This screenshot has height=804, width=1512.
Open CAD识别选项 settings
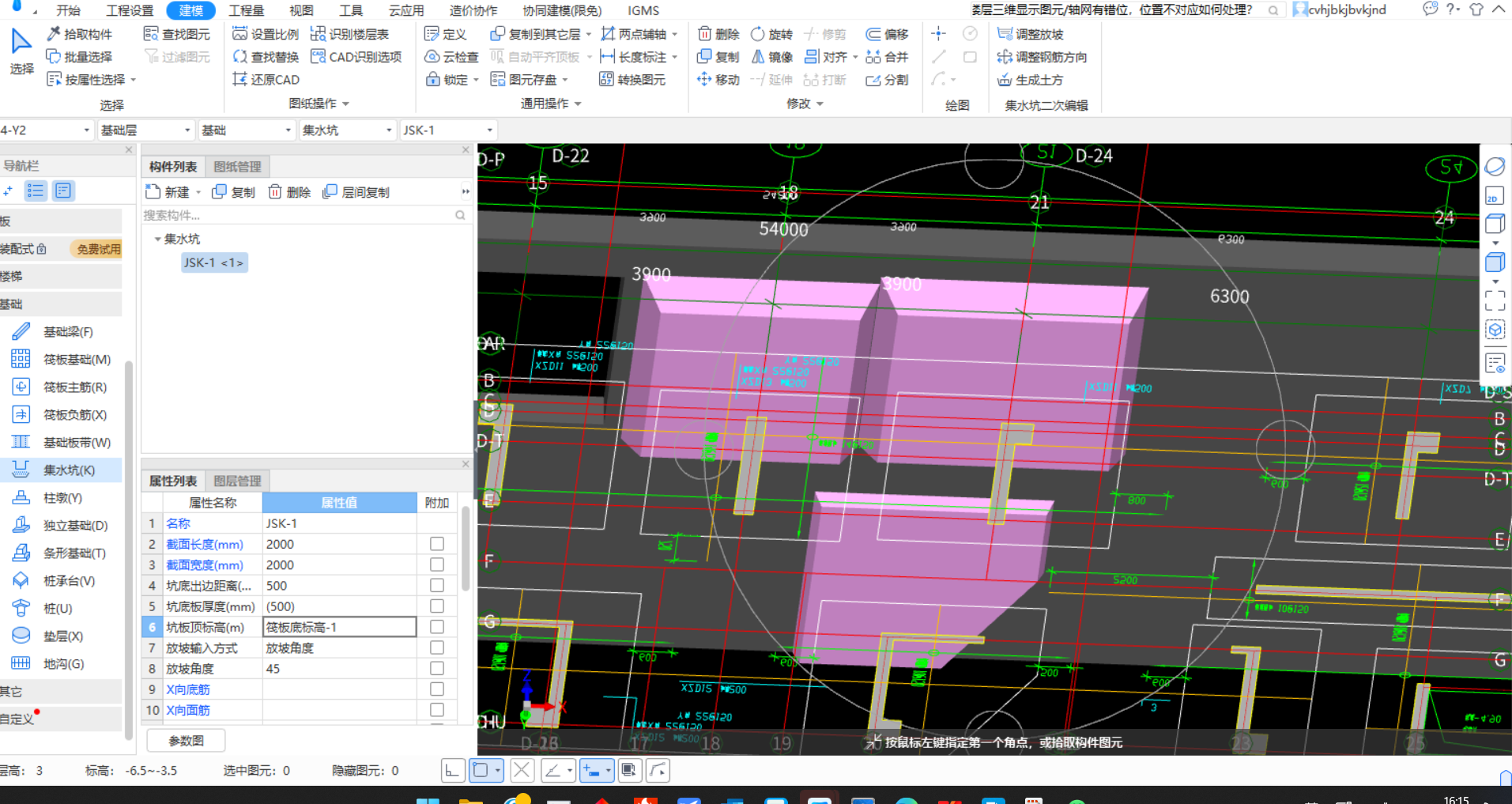click(356, 57)
